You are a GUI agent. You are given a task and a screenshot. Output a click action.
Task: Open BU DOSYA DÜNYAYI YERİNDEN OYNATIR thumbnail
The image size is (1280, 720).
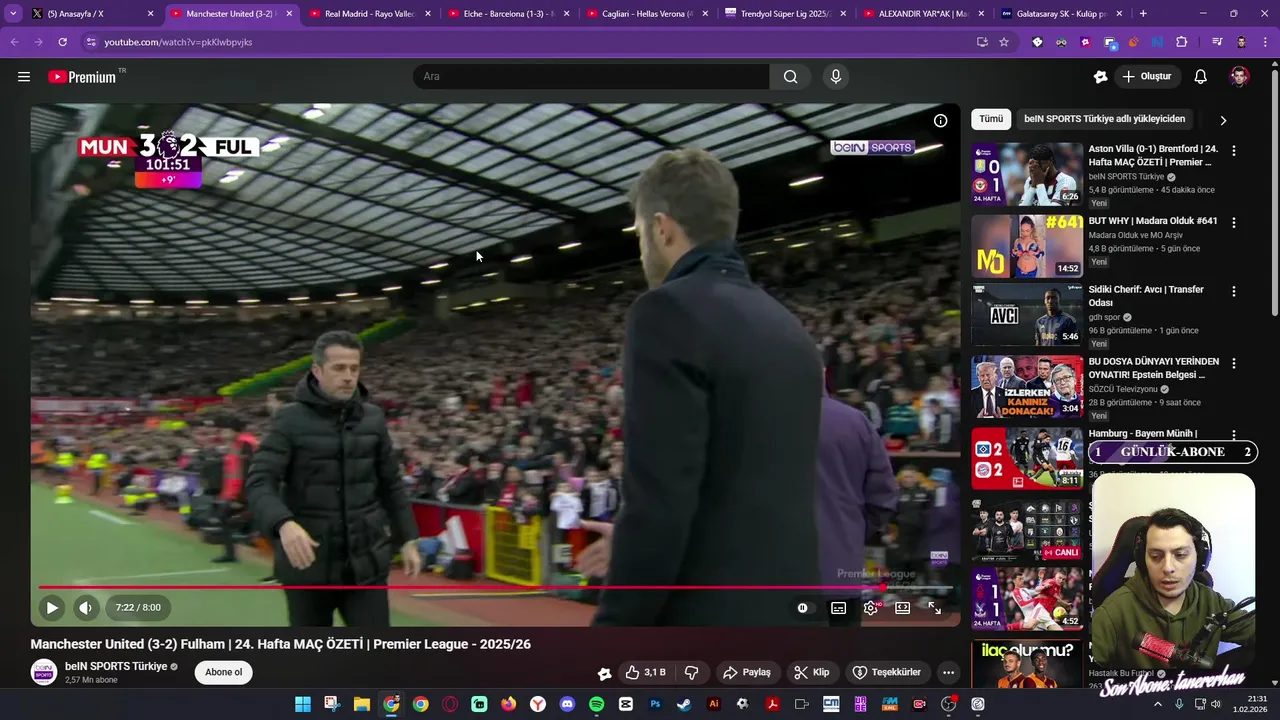(1027, 387)
